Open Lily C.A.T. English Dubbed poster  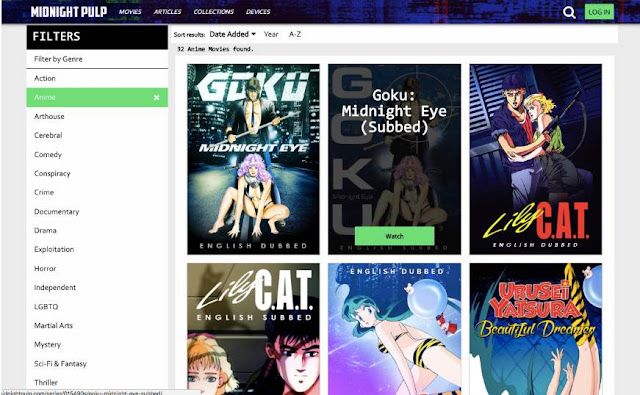(536, 159)
